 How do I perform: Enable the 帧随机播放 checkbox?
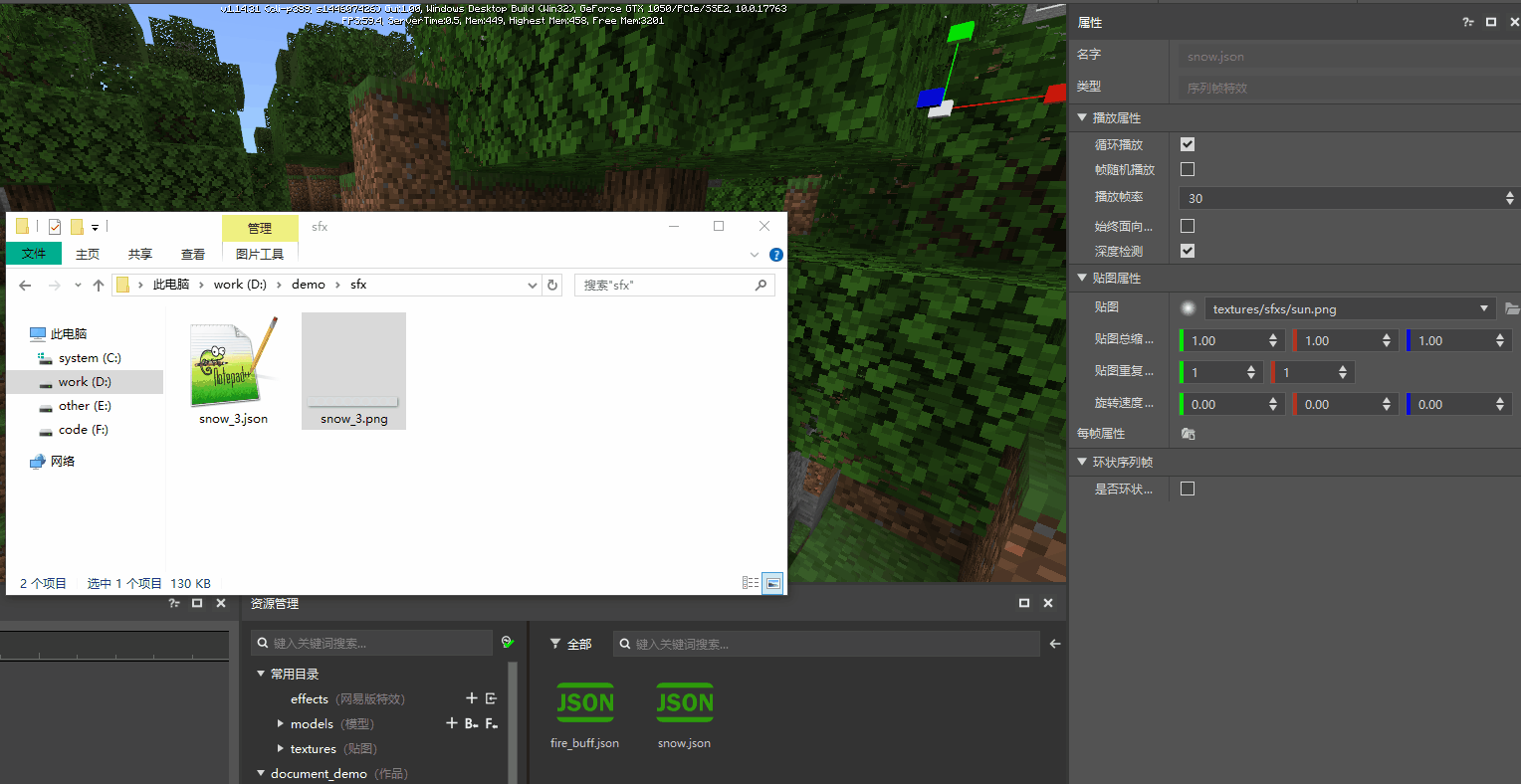(1188, 169)
